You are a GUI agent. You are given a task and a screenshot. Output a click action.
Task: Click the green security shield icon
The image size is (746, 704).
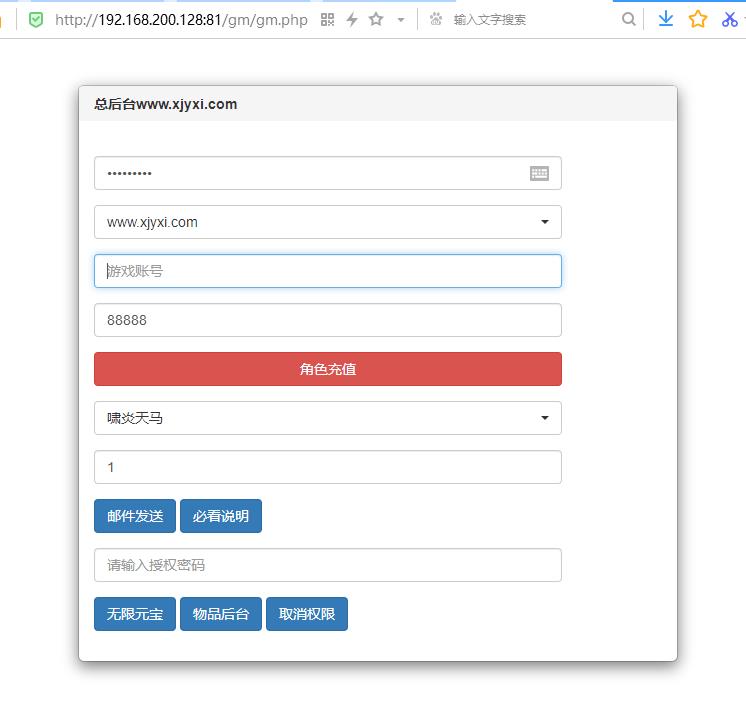[x=37, y=19]
